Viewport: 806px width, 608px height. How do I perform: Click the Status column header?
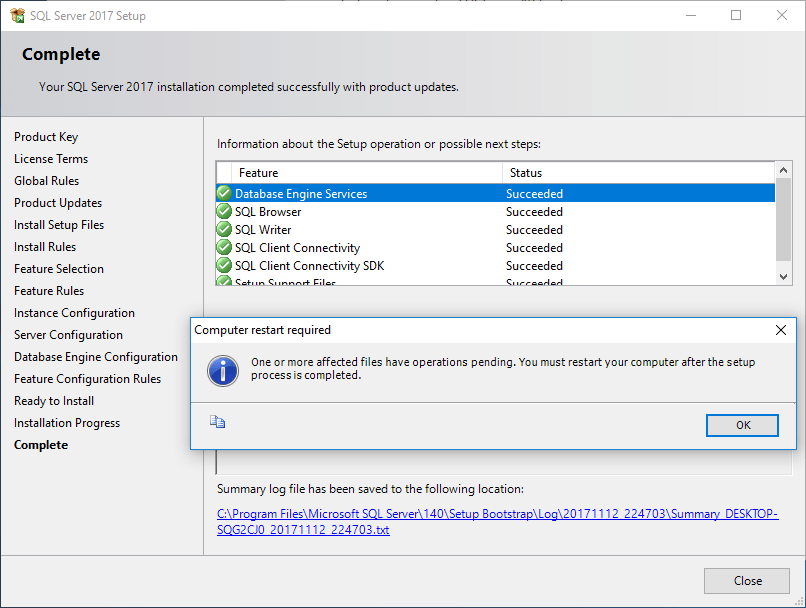pos(638,173)
